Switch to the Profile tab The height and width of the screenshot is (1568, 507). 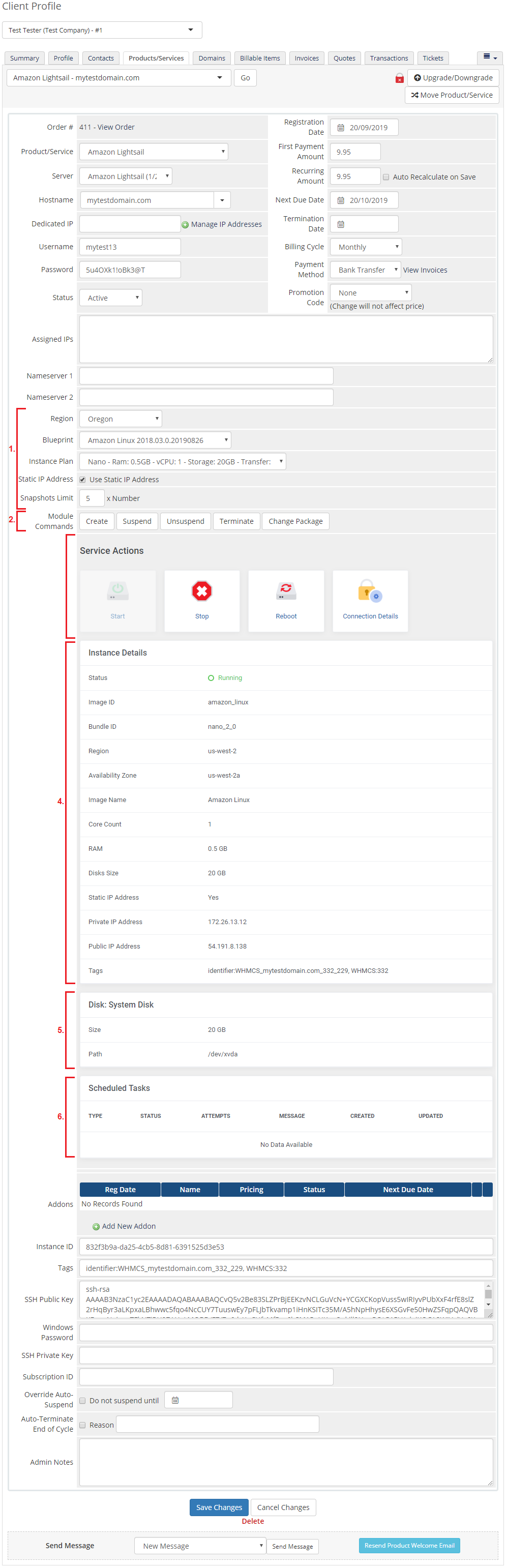point(63,58)
